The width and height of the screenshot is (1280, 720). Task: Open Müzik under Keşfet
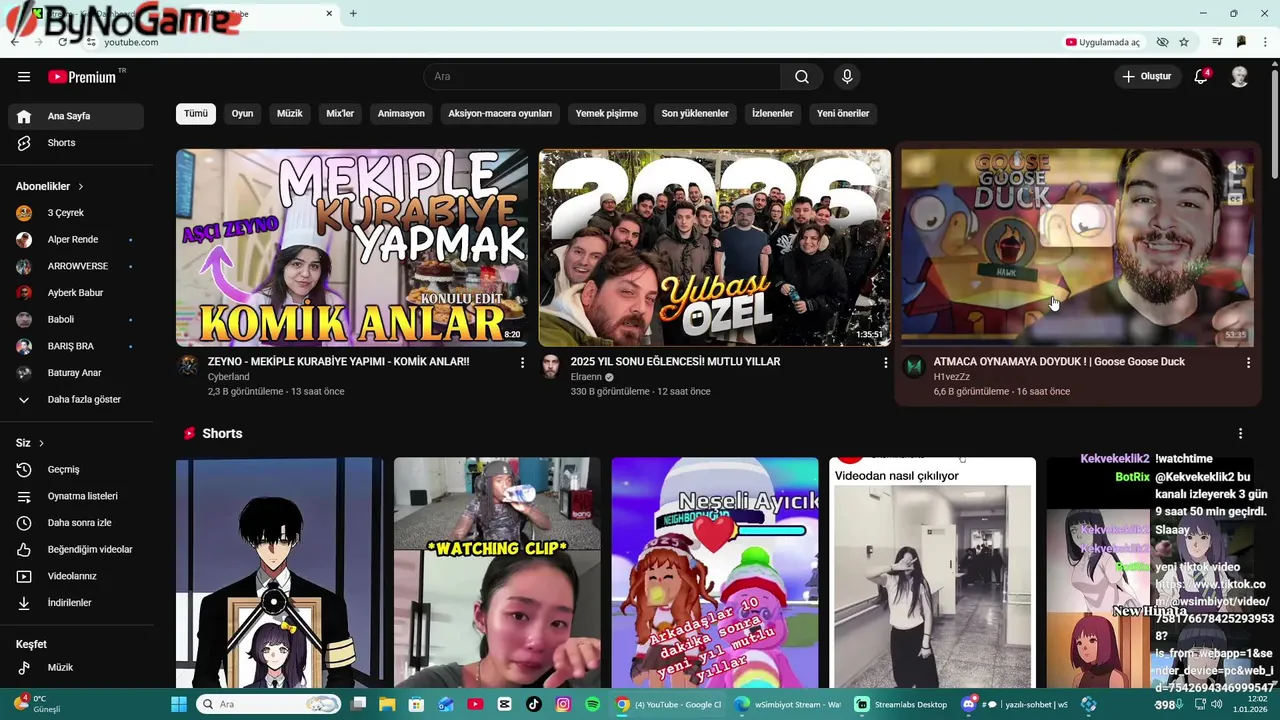click(x=76, y=667)
